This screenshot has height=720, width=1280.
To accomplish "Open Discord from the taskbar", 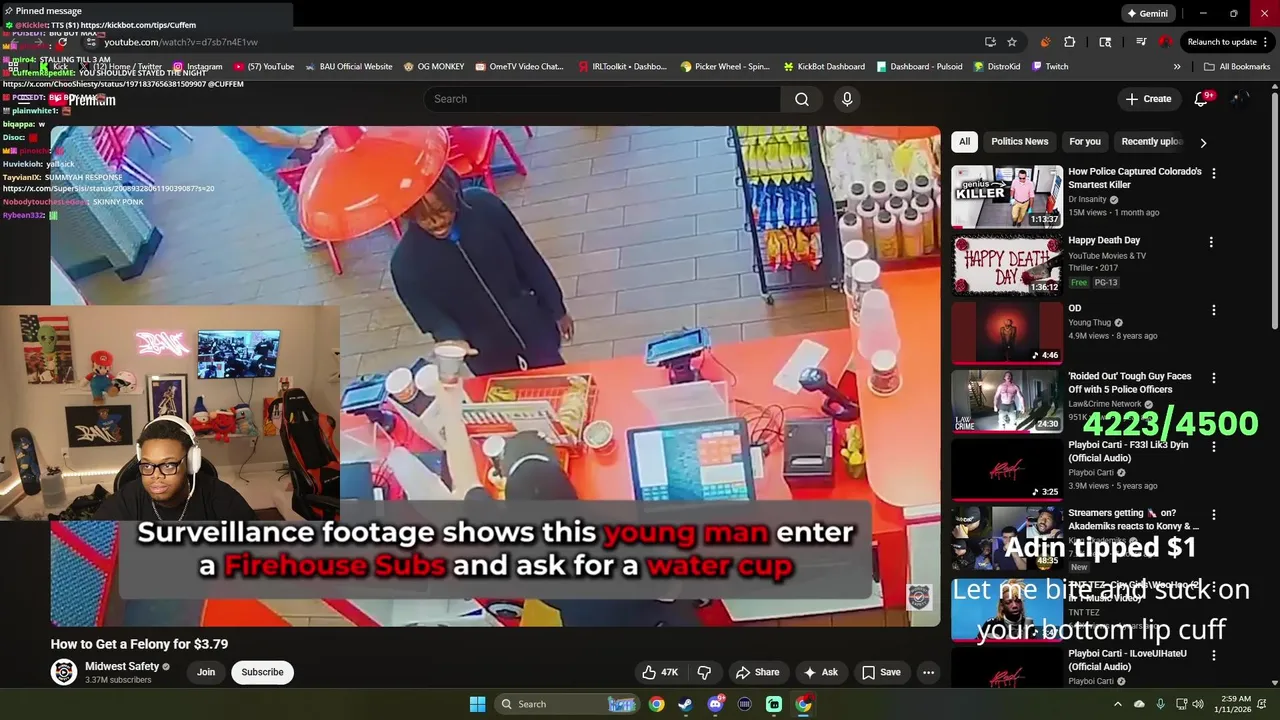I will click(x=715, y=704).
